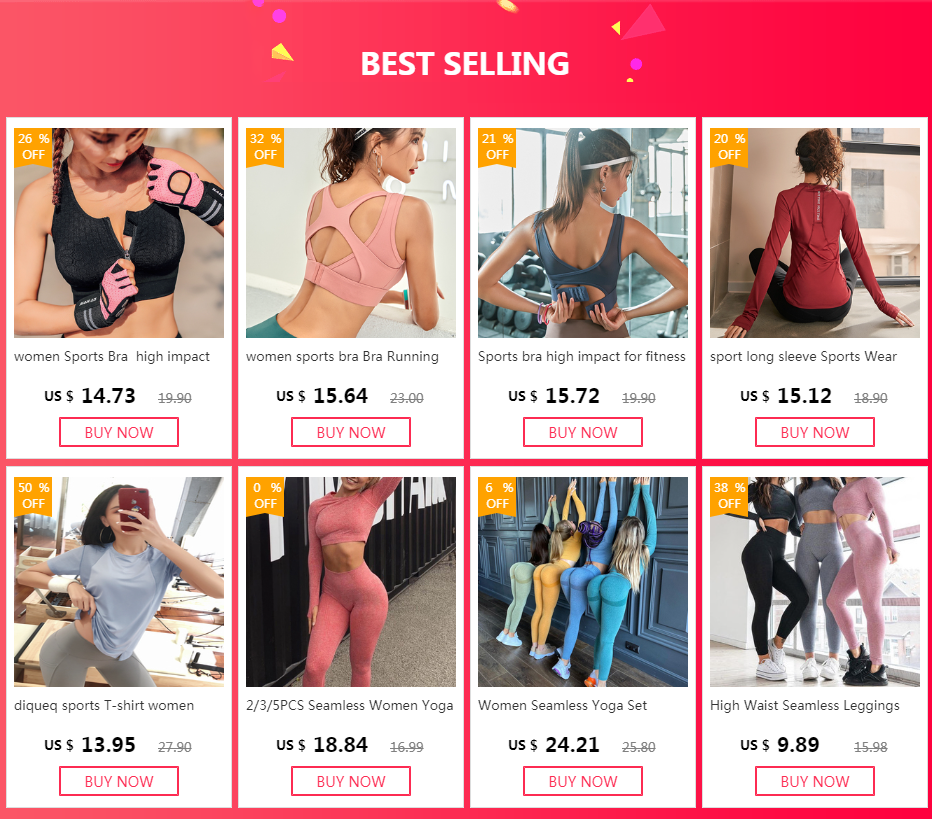Image resolution: width=932 pixels, height=819 pixels.
Task: Open the three leggings models photo
Action: [x=815, y=582]
